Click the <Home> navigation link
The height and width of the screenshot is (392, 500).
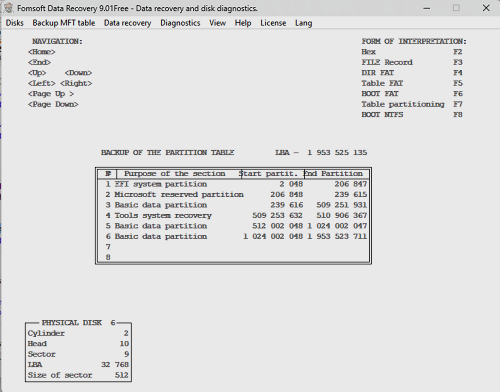click(42, 52)
